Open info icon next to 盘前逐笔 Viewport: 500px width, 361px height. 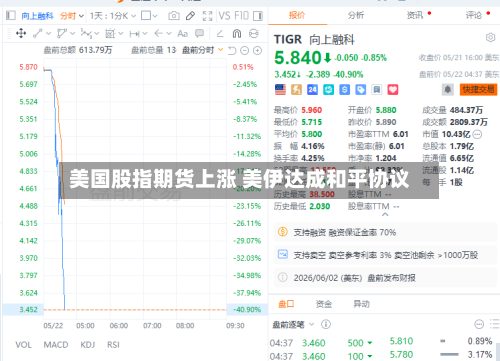coord(326,324)
